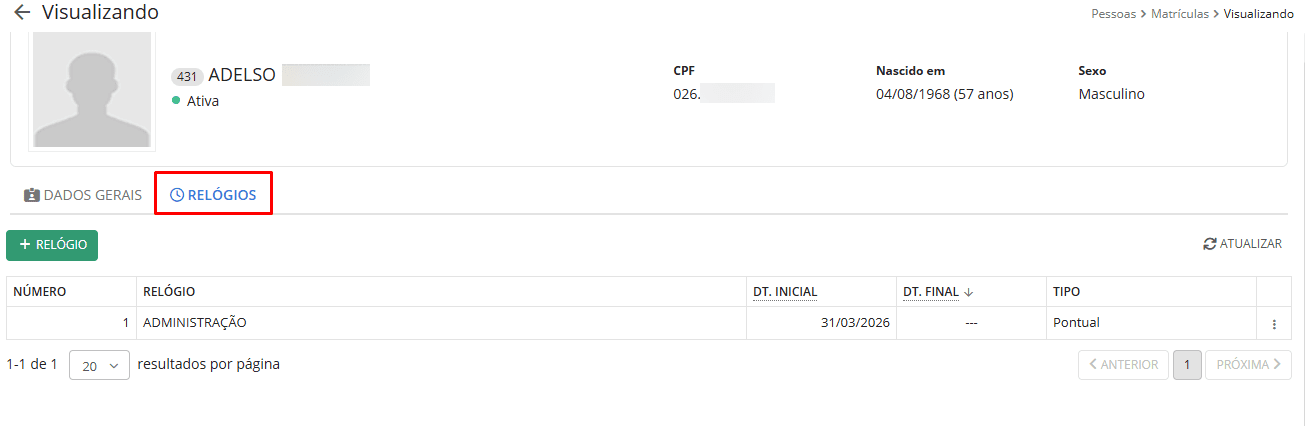
Task: Click the ATUALIZAR refresh button
Action: click(1242, 244)
